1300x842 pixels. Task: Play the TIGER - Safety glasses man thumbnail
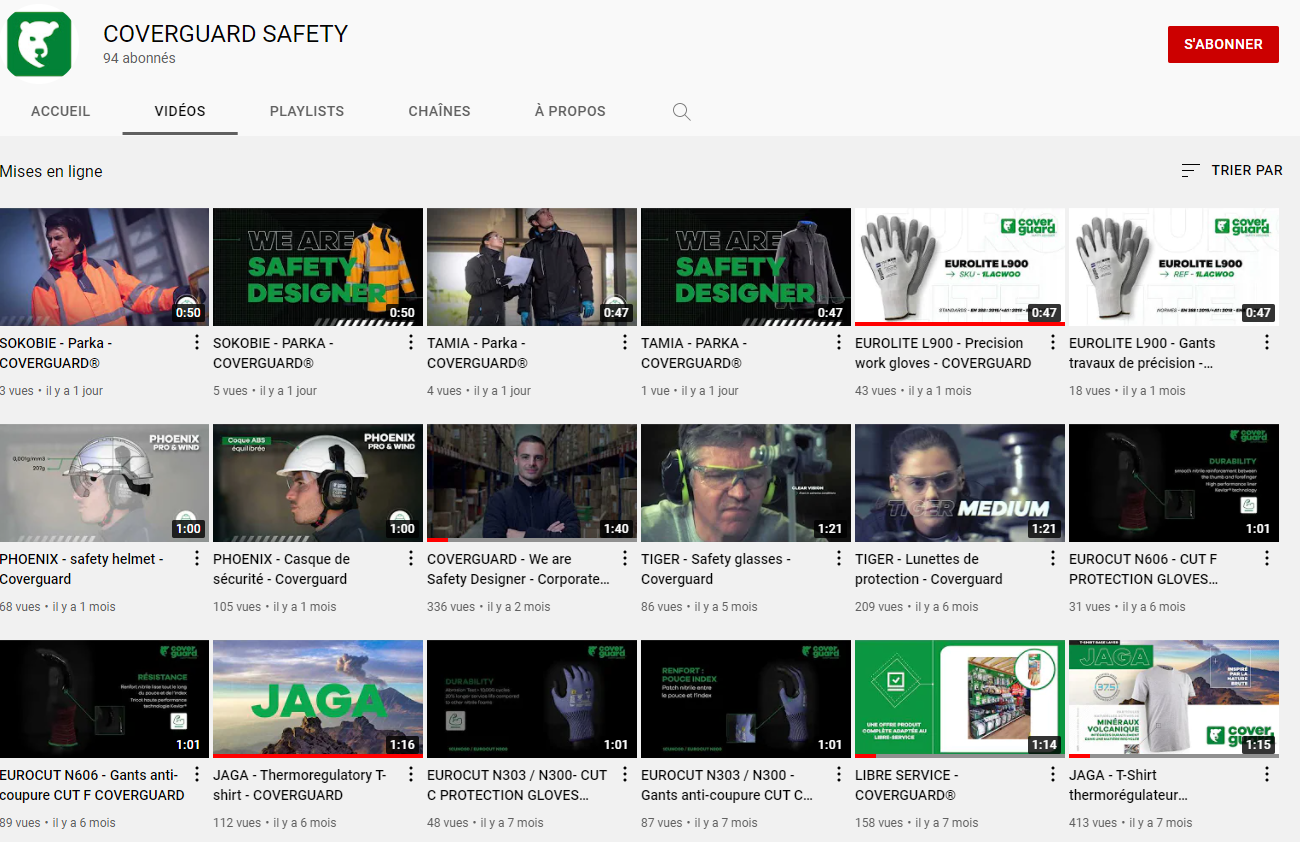(746, 483)
